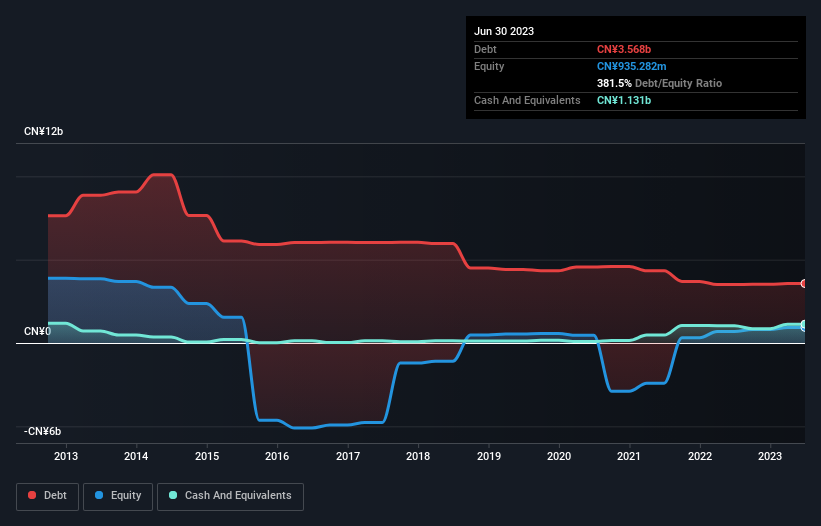Click the Equity value CN¥935.282m
The width and height of the screenshot is (821, 526).
[631, 66]
